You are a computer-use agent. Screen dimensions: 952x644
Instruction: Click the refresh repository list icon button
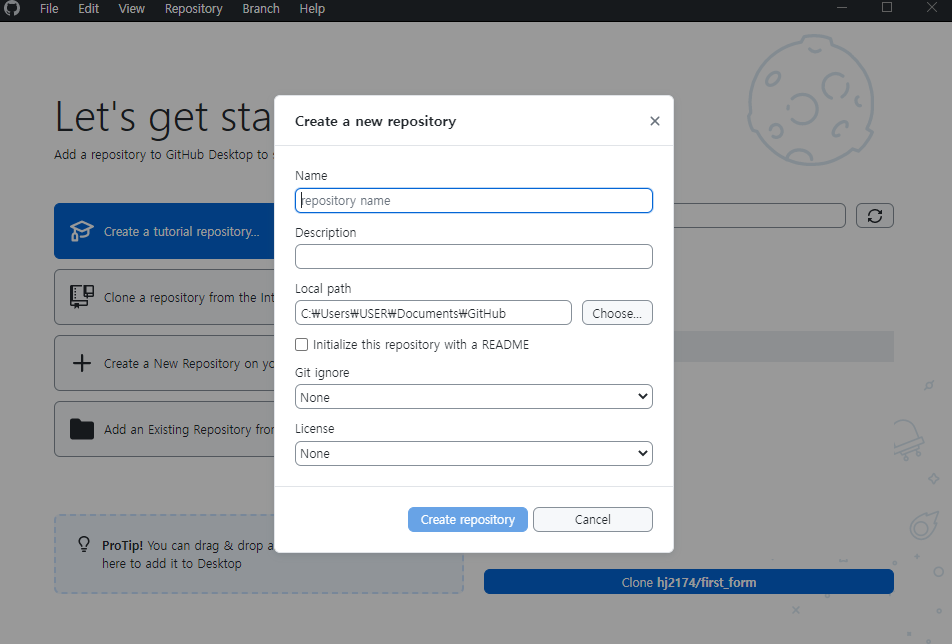[874, 215]
